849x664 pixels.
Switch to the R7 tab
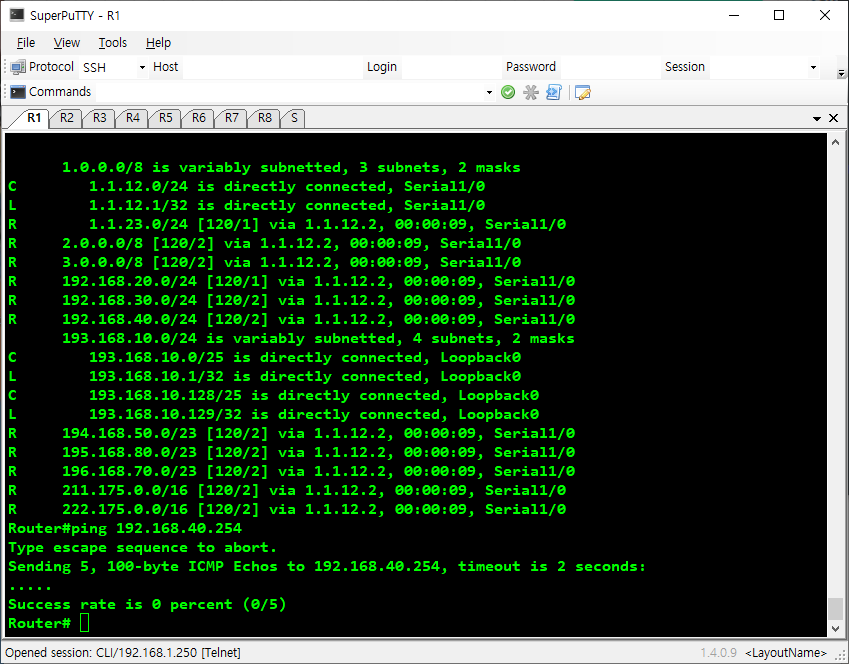232,118
